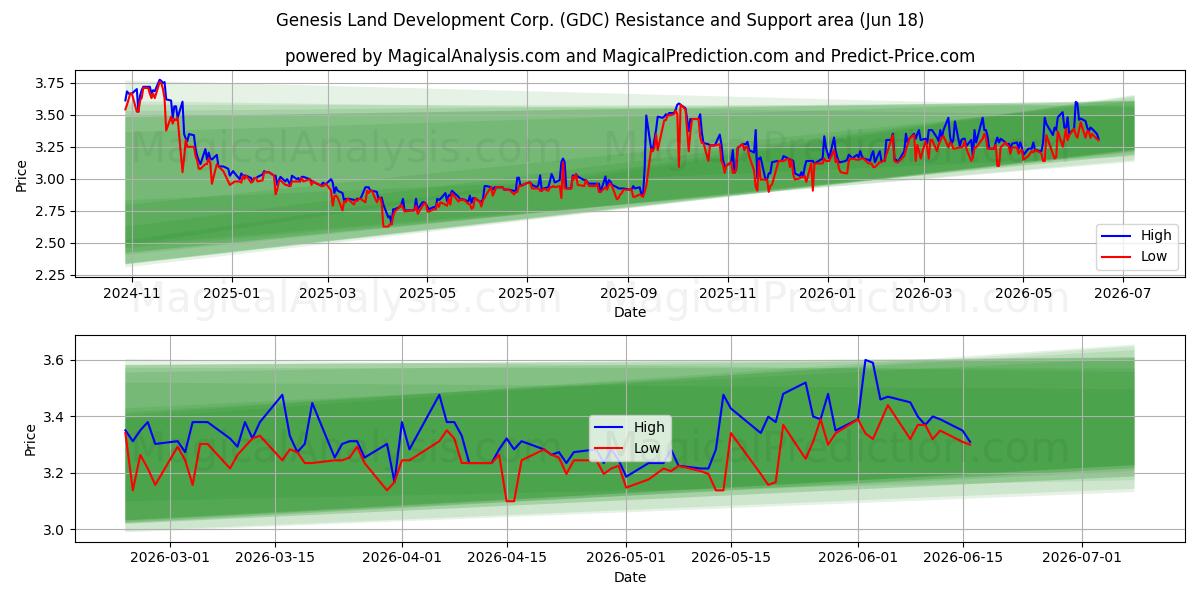This screenshot has width=1200, height=600.
Task: Click the chart title mentioning Genesis Land Development Corp.
Action: (x=600, y=20)
